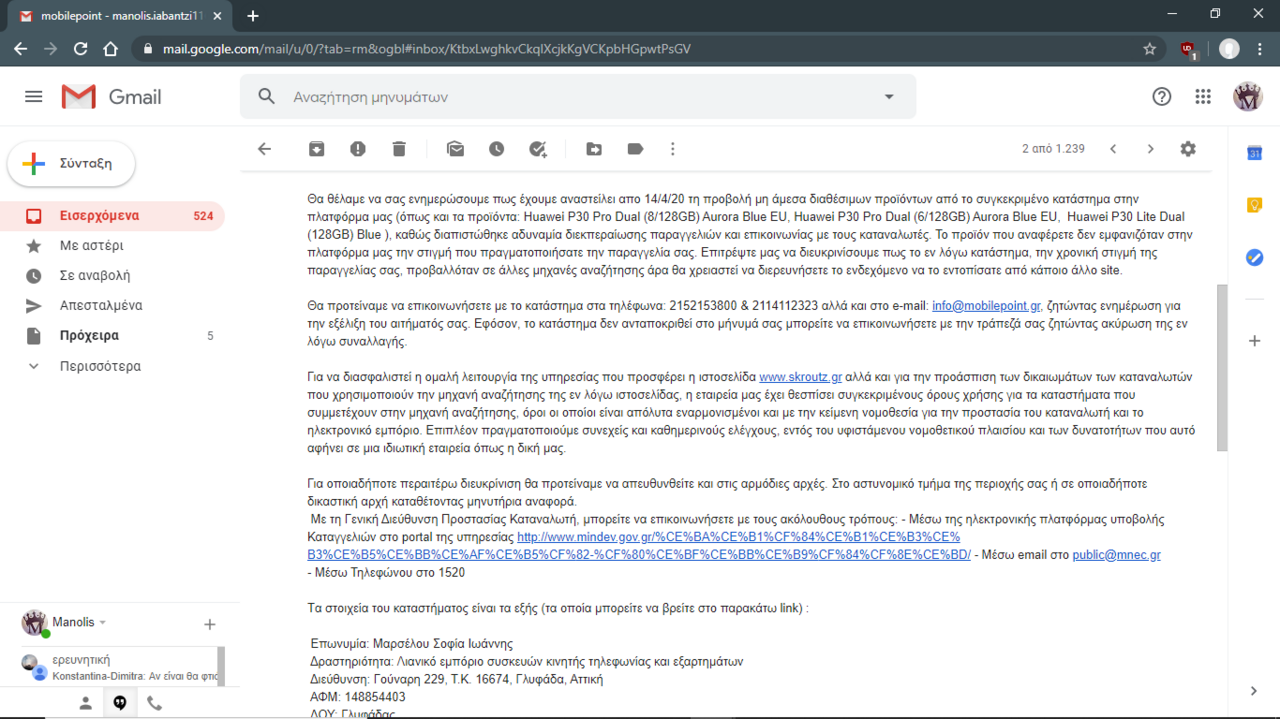Mark the email as unread
1280x719 pixels.
pyautogui.click(x=455, y=149)
